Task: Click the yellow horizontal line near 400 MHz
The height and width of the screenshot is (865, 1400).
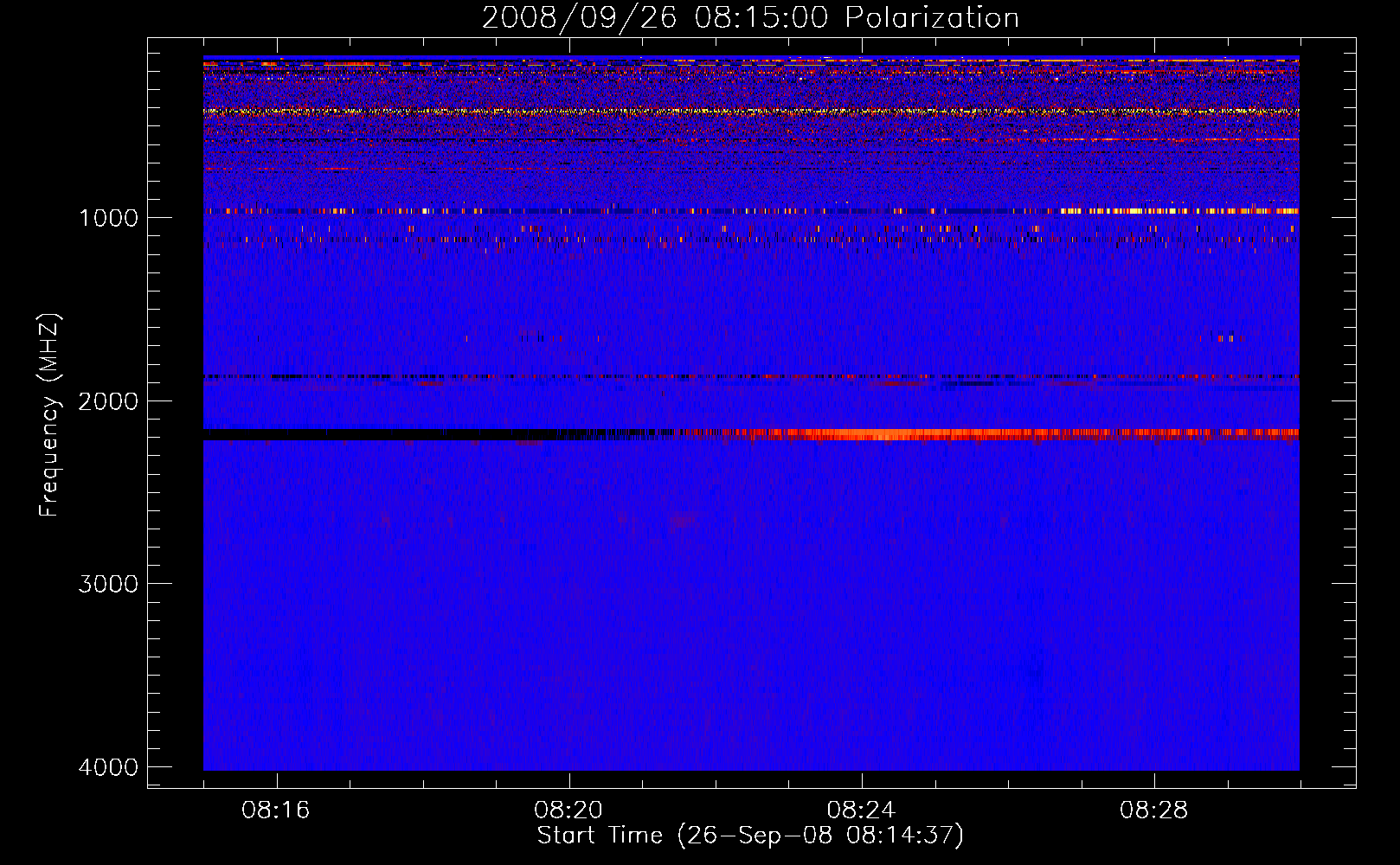Action: (x=751, y=112)
